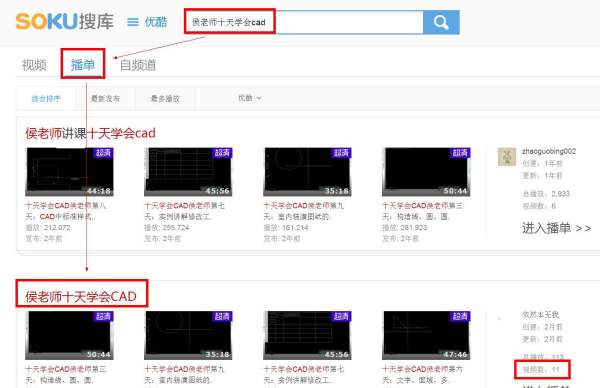Click play count 212,072
Image resolution: width=600 pixels, height=388 pixels.
click(x=48, y=227)
